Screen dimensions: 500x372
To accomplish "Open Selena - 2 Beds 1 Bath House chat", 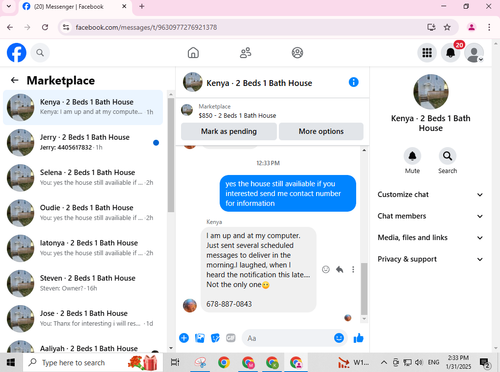I will pos(83,178).
